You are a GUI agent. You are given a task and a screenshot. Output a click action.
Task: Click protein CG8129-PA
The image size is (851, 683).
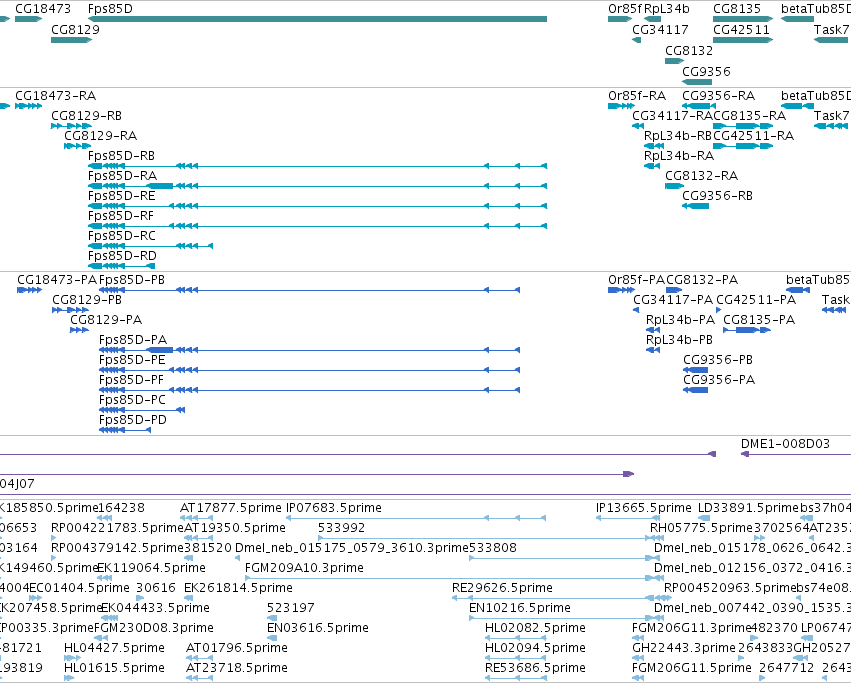106,320
